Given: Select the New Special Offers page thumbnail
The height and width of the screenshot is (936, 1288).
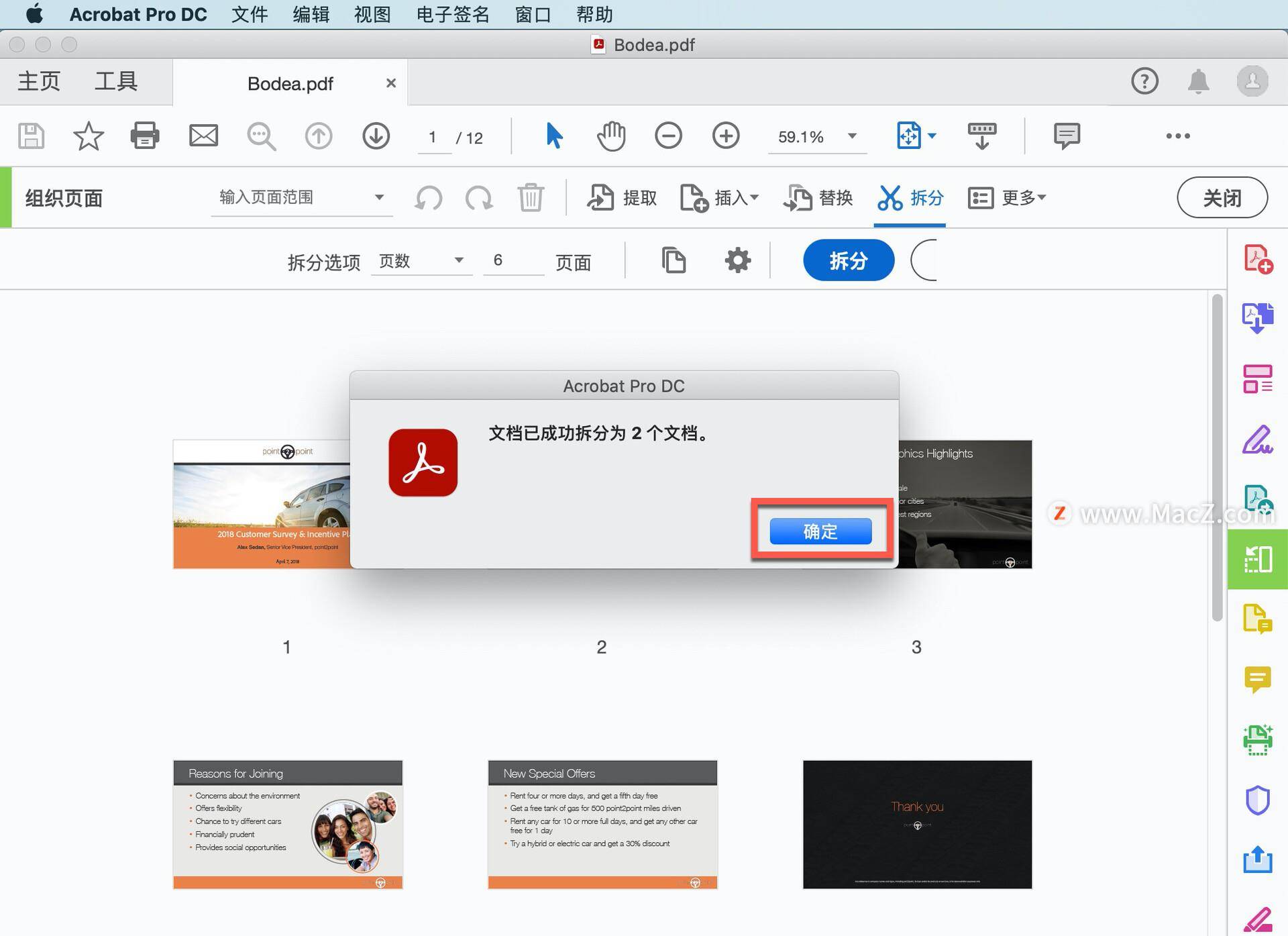Looking at the screenshot, I should pyautogui.click(x=602, y=824).
